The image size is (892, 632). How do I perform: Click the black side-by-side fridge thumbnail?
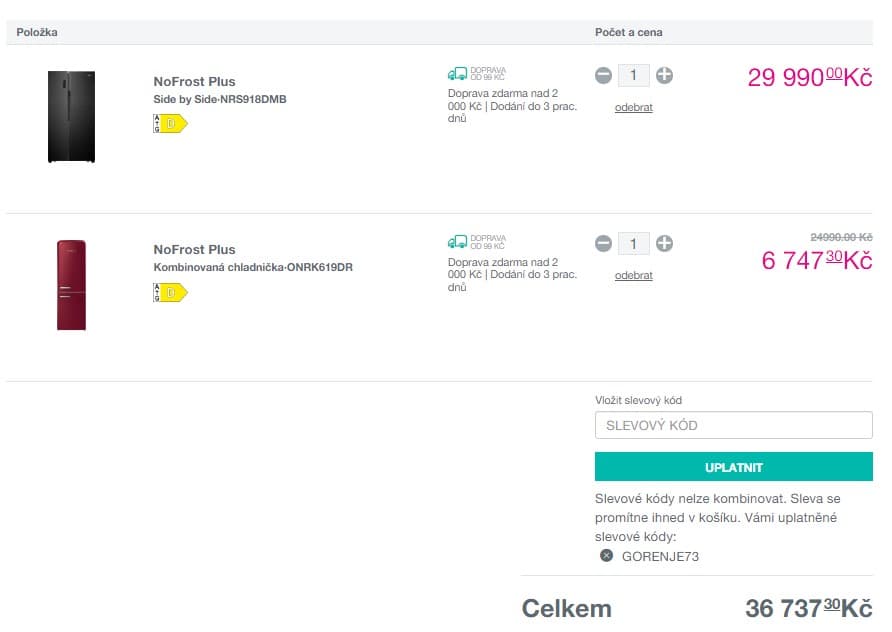pyautogui.click(x=70, y=113)
